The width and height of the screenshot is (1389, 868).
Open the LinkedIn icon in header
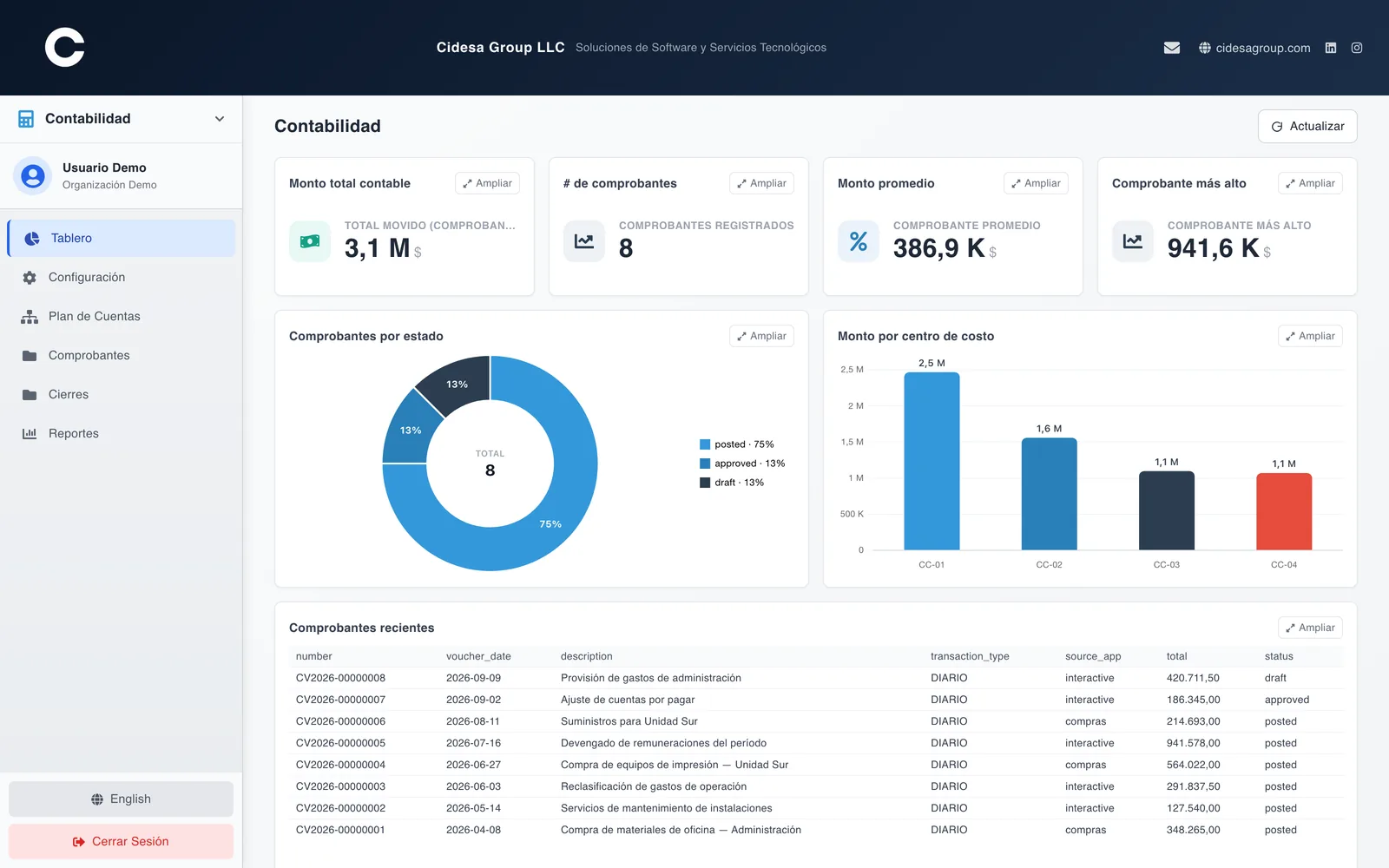[1331, 48]
